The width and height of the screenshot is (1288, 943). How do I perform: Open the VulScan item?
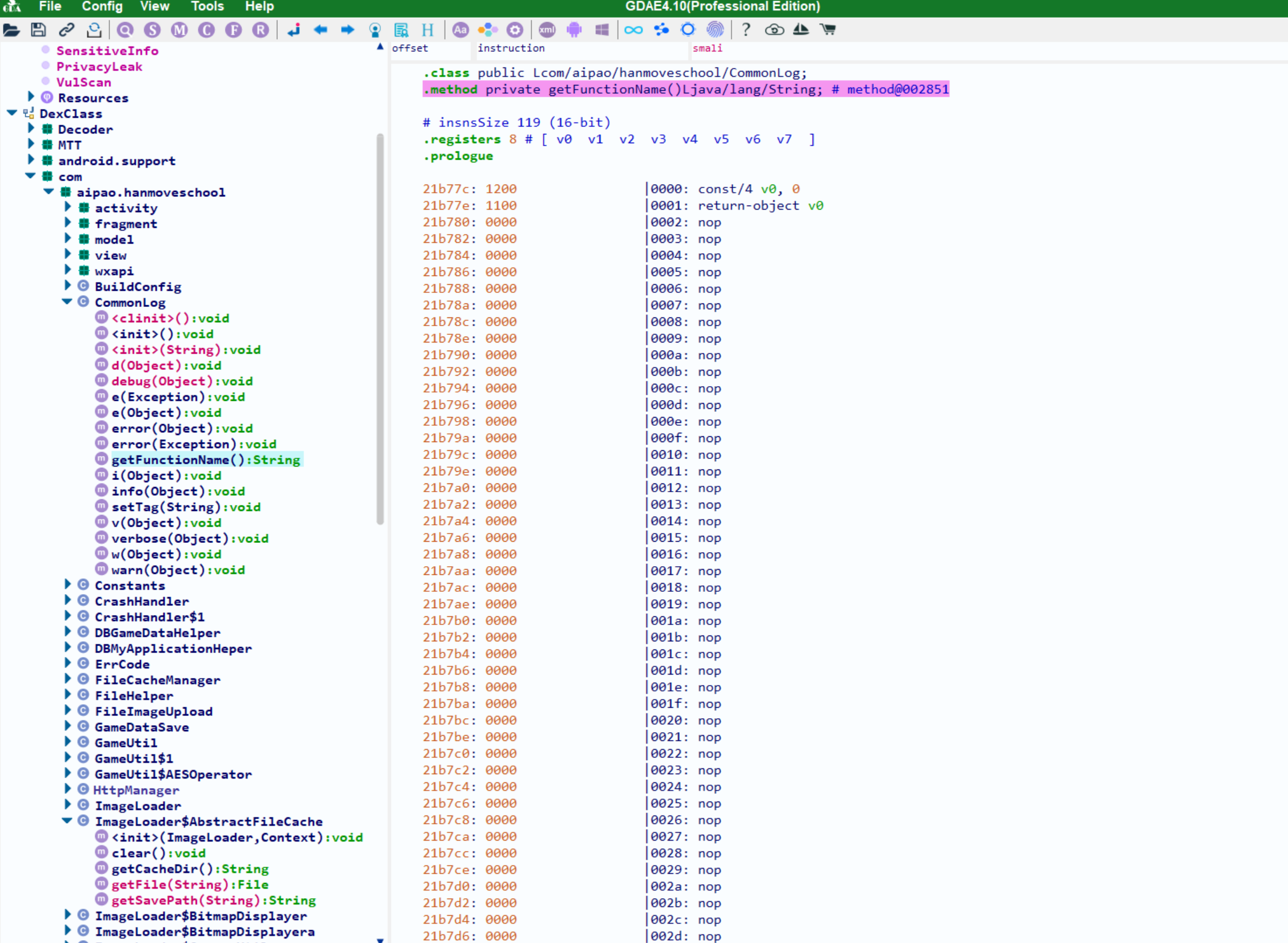(x=83, y=82)
